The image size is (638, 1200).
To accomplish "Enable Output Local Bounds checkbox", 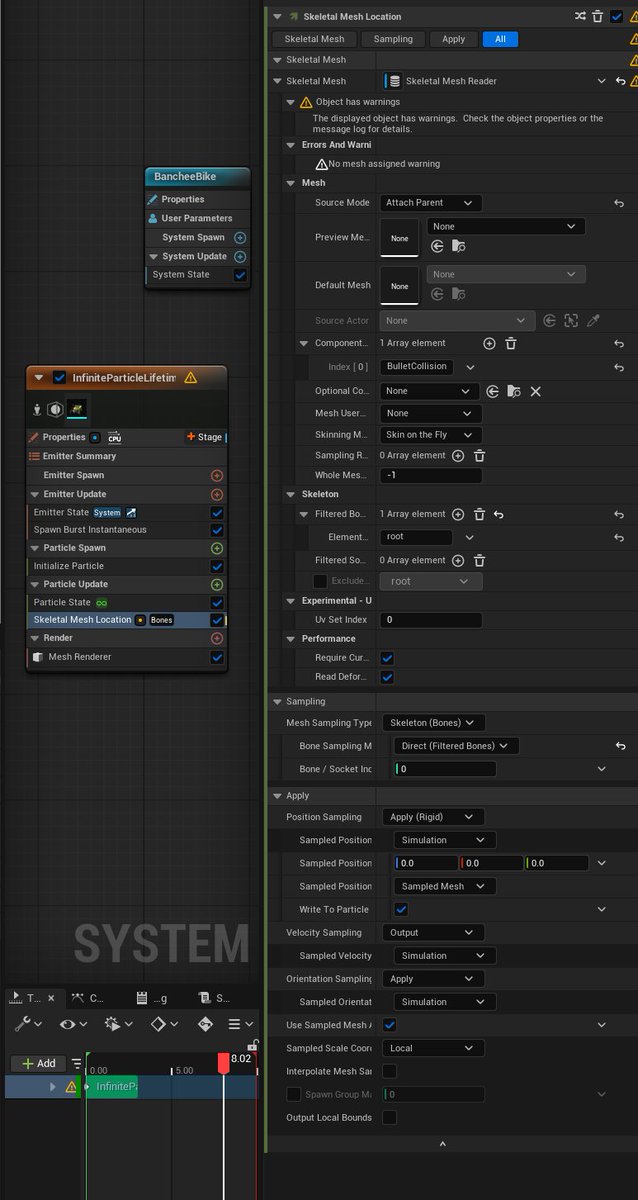I will click(389, 1117).
